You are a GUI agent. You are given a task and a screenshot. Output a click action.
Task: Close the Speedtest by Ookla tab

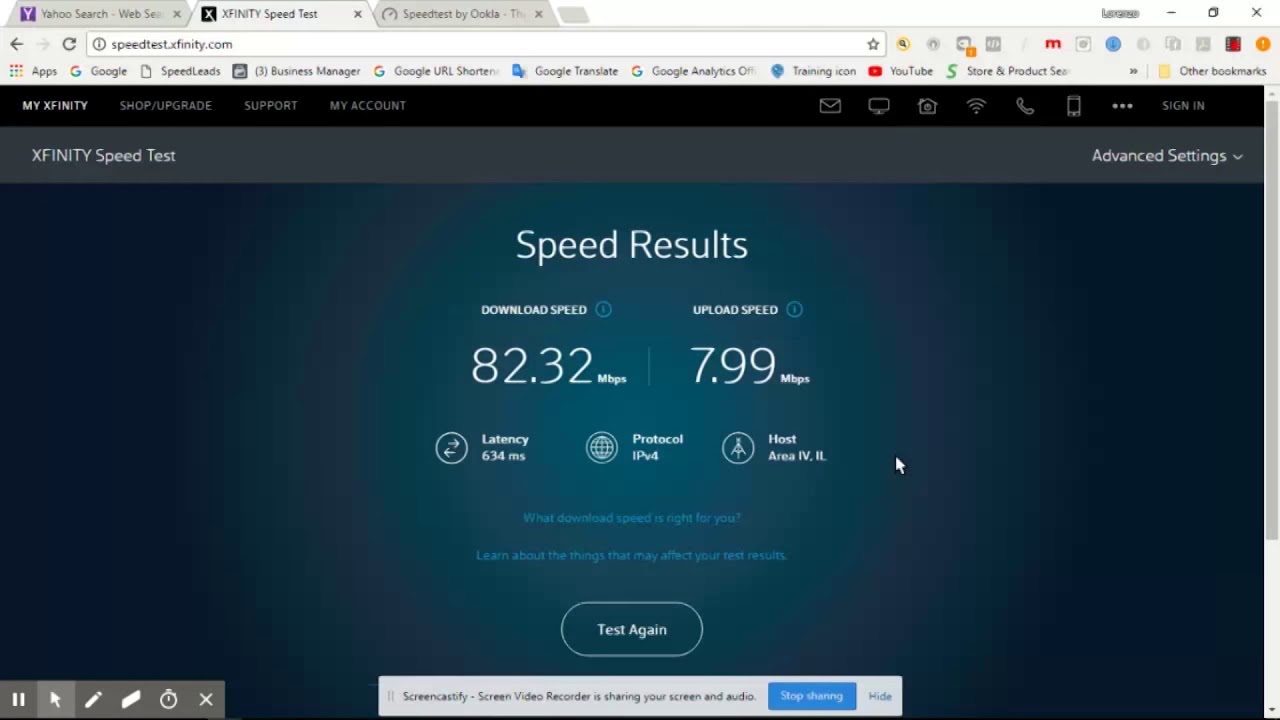pyautogui.click(x=539, y=14)
